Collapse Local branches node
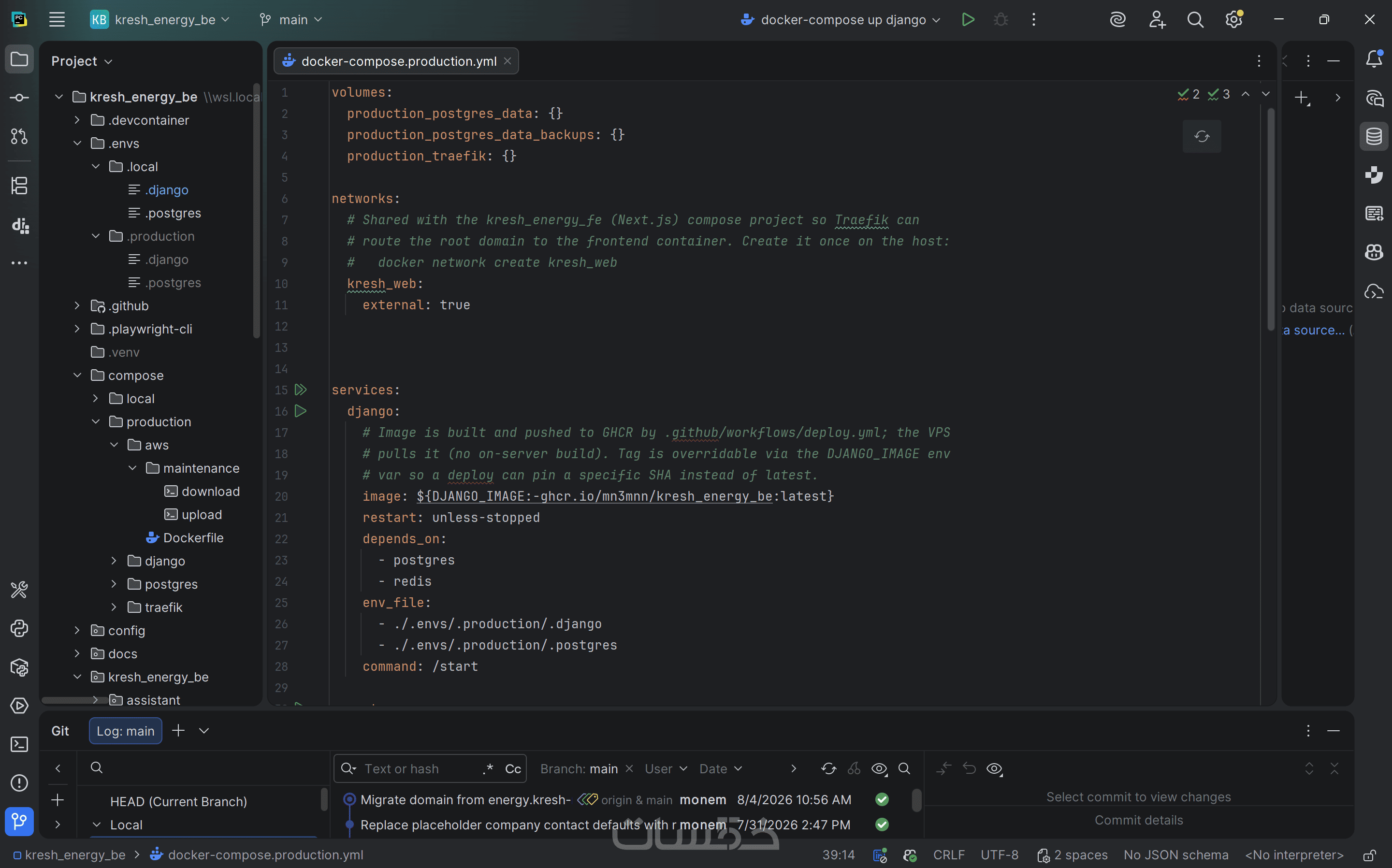 point(97,825)
